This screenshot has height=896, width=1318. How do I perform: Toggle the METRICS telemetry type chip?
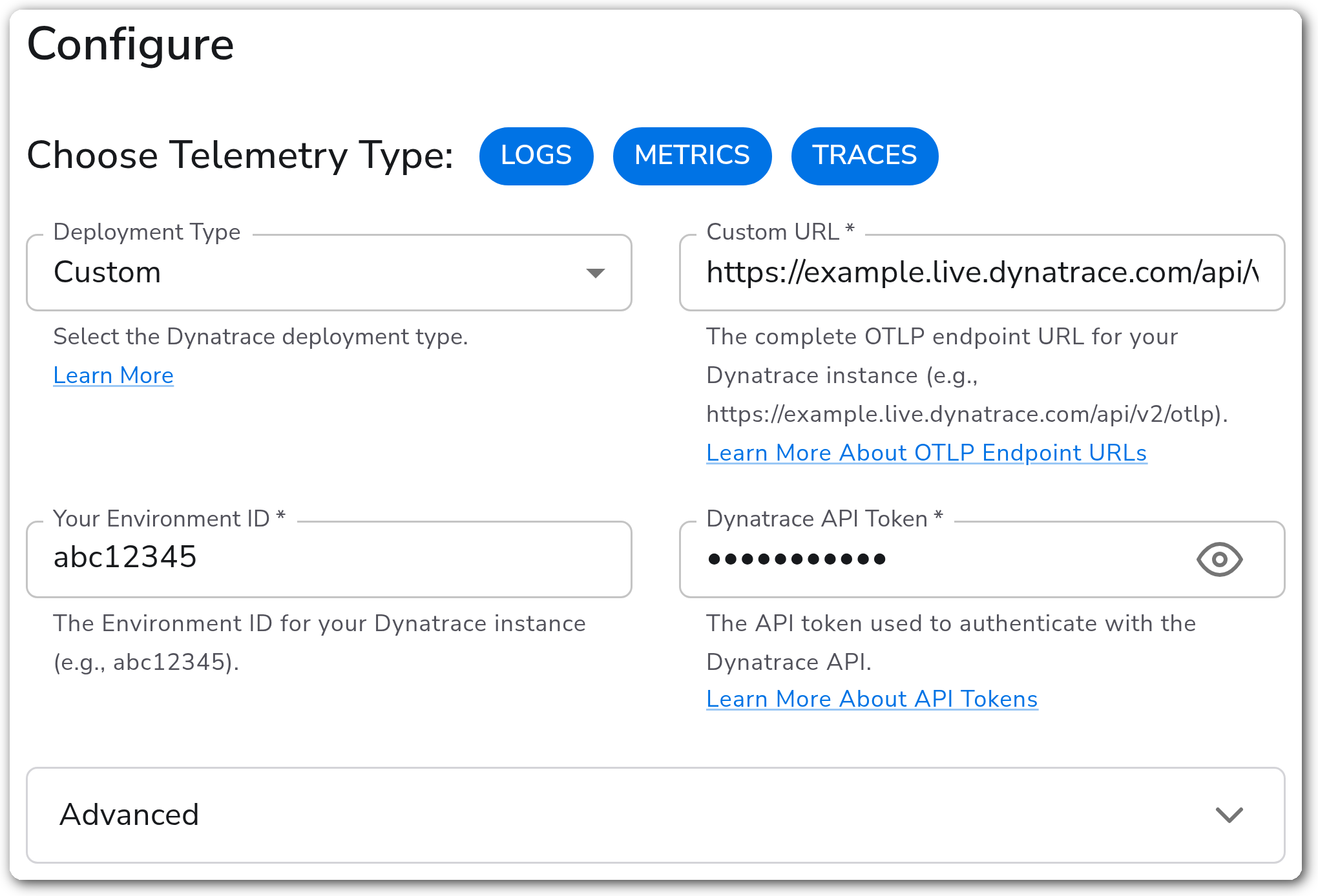tap(692, 156)
